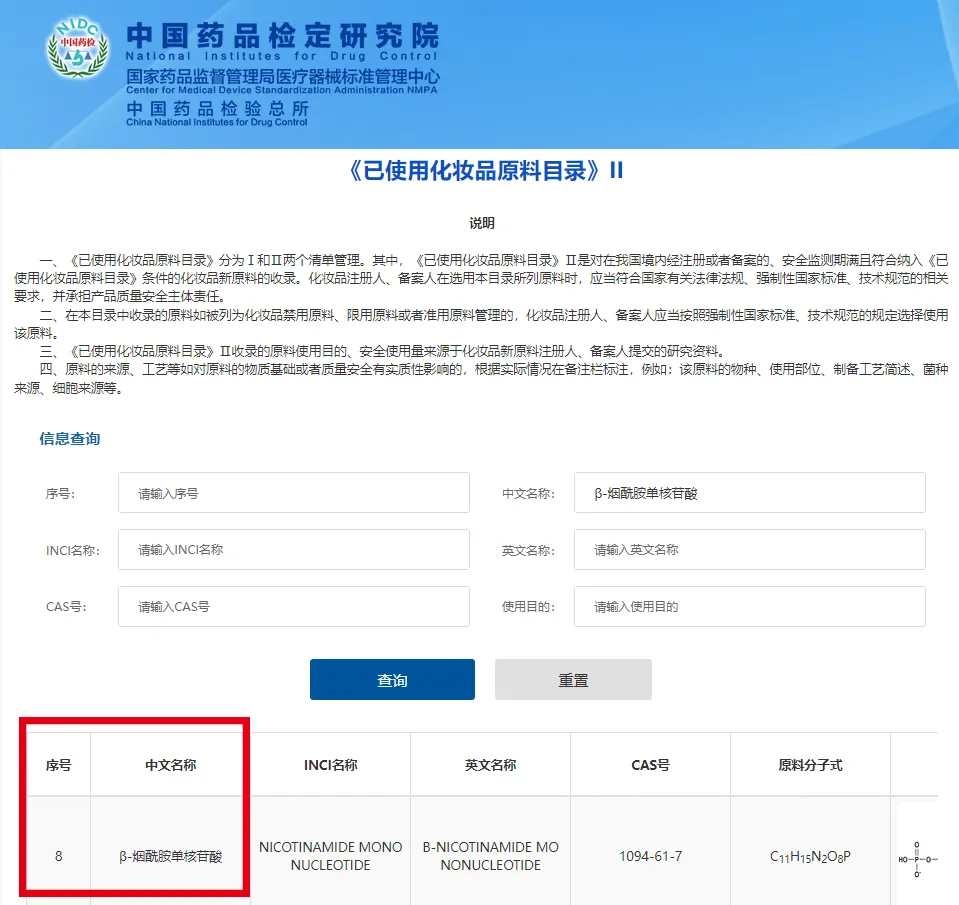
Task: Click the 英文名称 column header
Action: click(x=491, y=764)
